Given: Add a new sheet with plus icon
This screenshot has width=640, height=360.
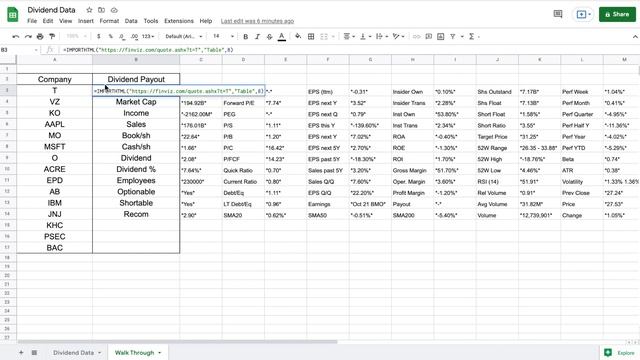Looking at the screenshot, I should (21, 352).
